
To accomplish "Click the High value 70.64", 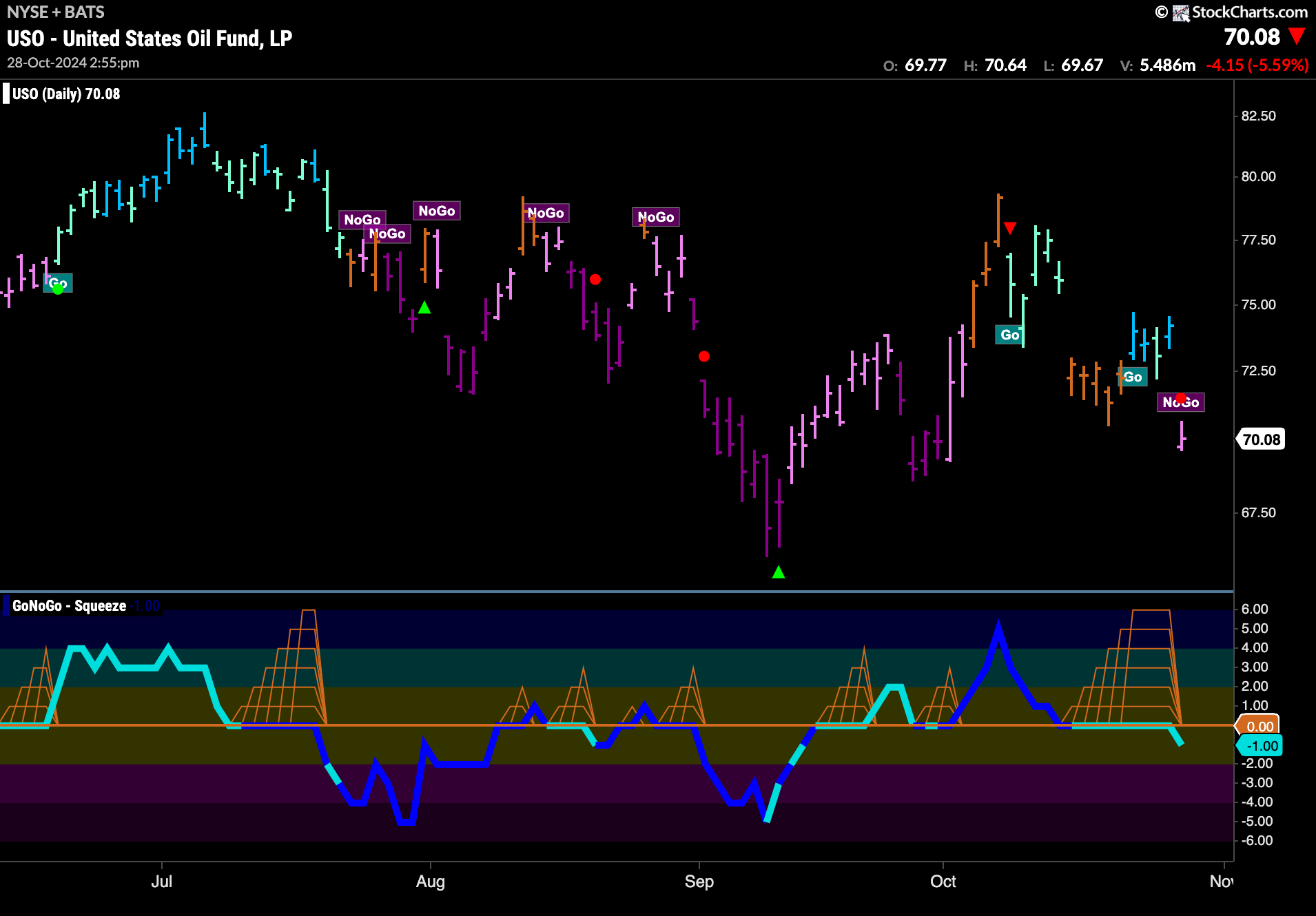I will point(1005,65).
